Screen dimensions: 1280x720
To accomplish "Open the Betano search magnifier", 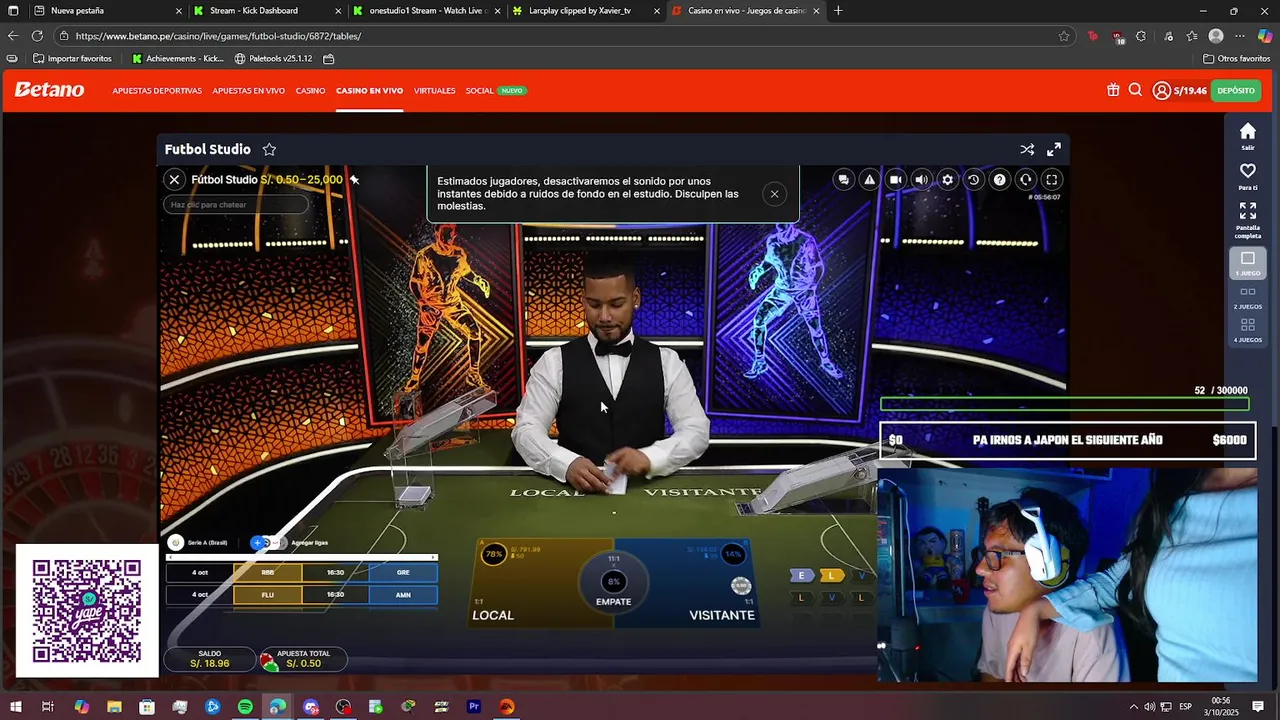I will (x=1135, y=90).
